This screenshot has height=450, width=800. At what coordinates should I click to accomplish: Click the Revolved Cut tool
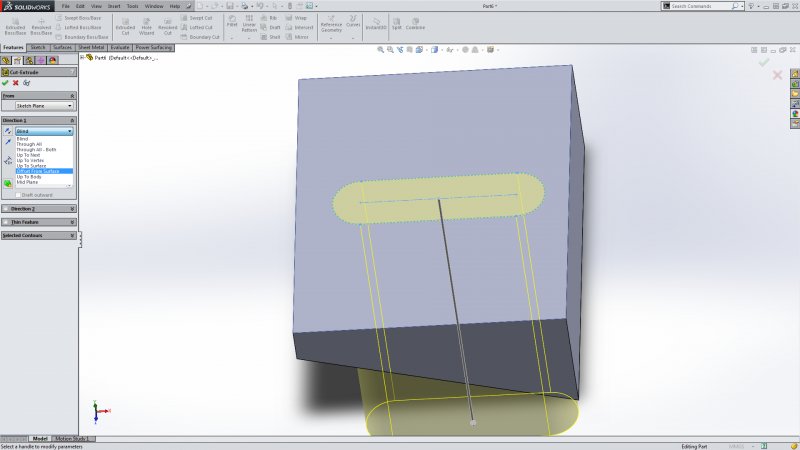click(x=167, y=27)
